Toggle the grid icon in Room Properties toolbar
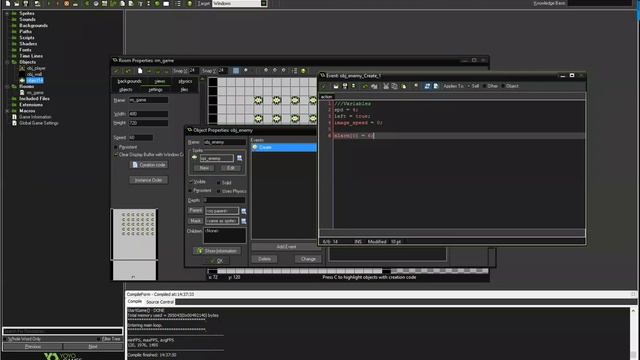Viewport: 640px width, 360px height. [x=236, y=71]
